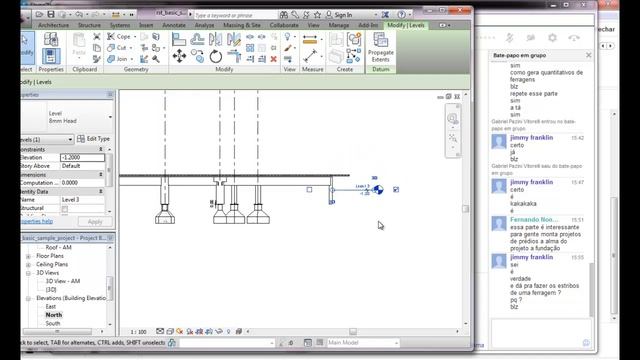This screenshot has width=640, height=360.
Task: Click the Elevation value field -1.2000
Action: click(x=82, y=157)
